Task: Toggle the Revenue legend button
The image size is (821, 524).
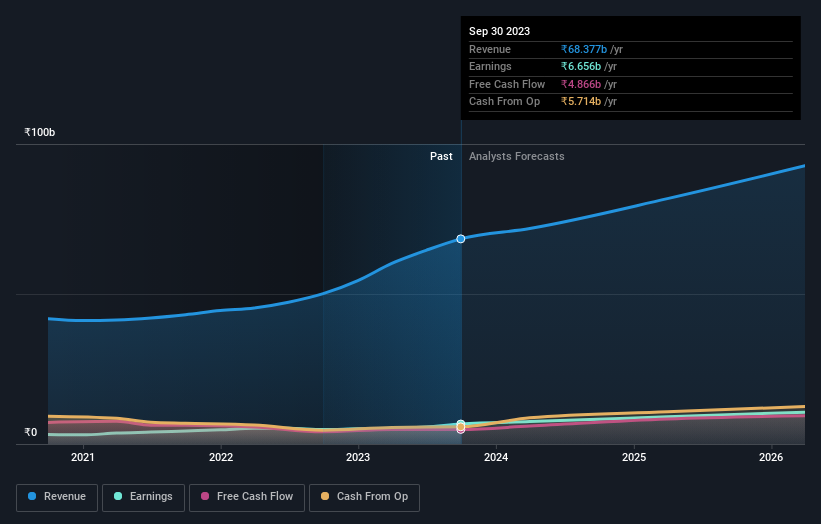Action: tap(57, 497)
